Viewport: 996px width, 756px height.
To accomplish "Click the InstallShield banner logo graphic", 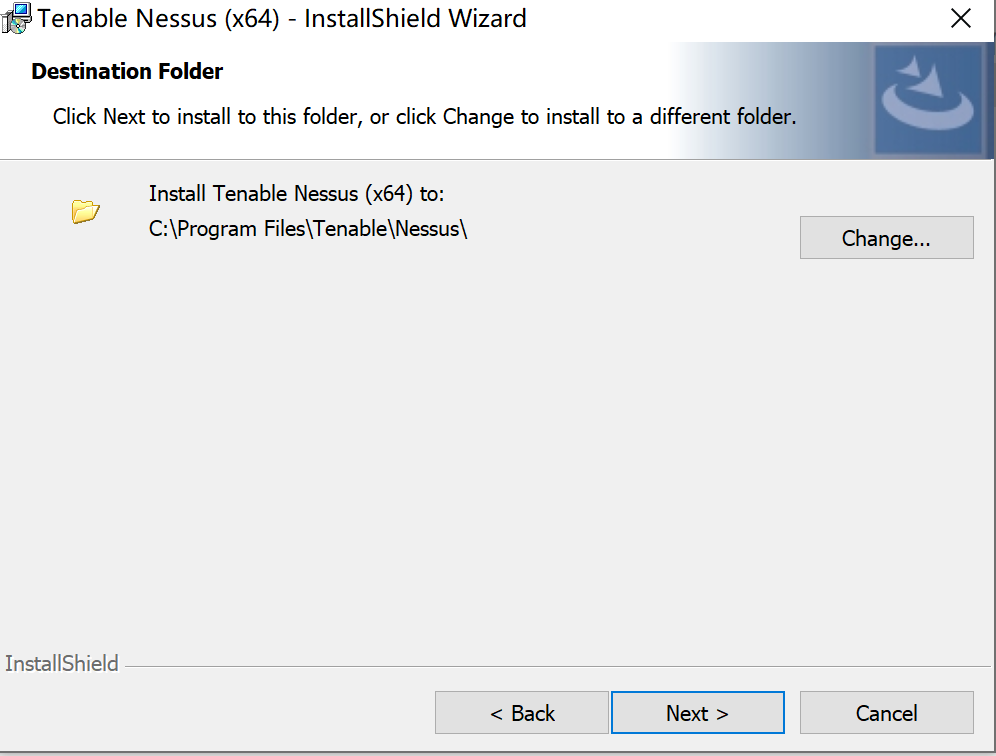I will [x=928, y=99].
